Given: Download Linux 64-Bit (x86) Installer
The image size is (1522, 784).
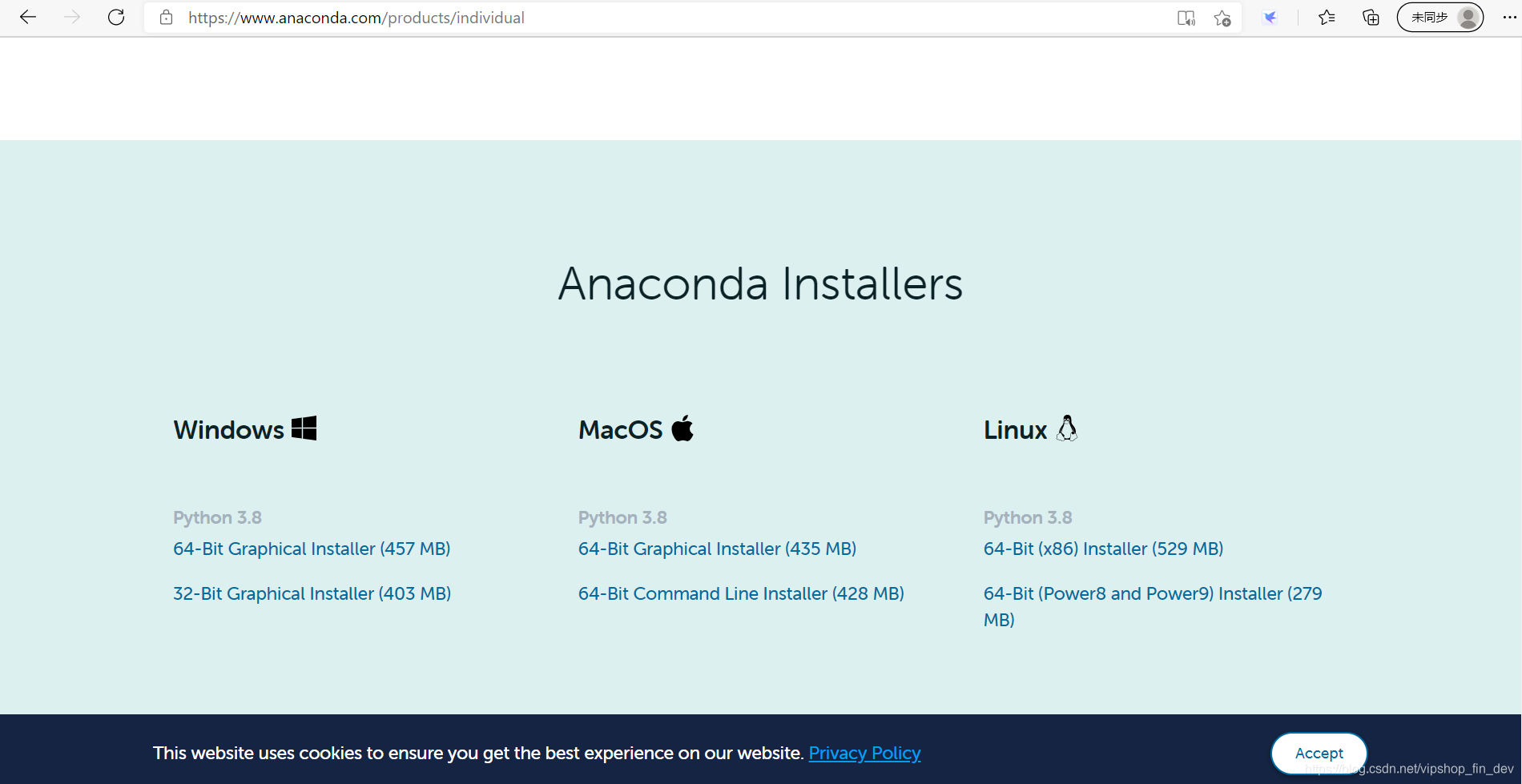Looking at the screenshot, I should (x=1103, y=549).
